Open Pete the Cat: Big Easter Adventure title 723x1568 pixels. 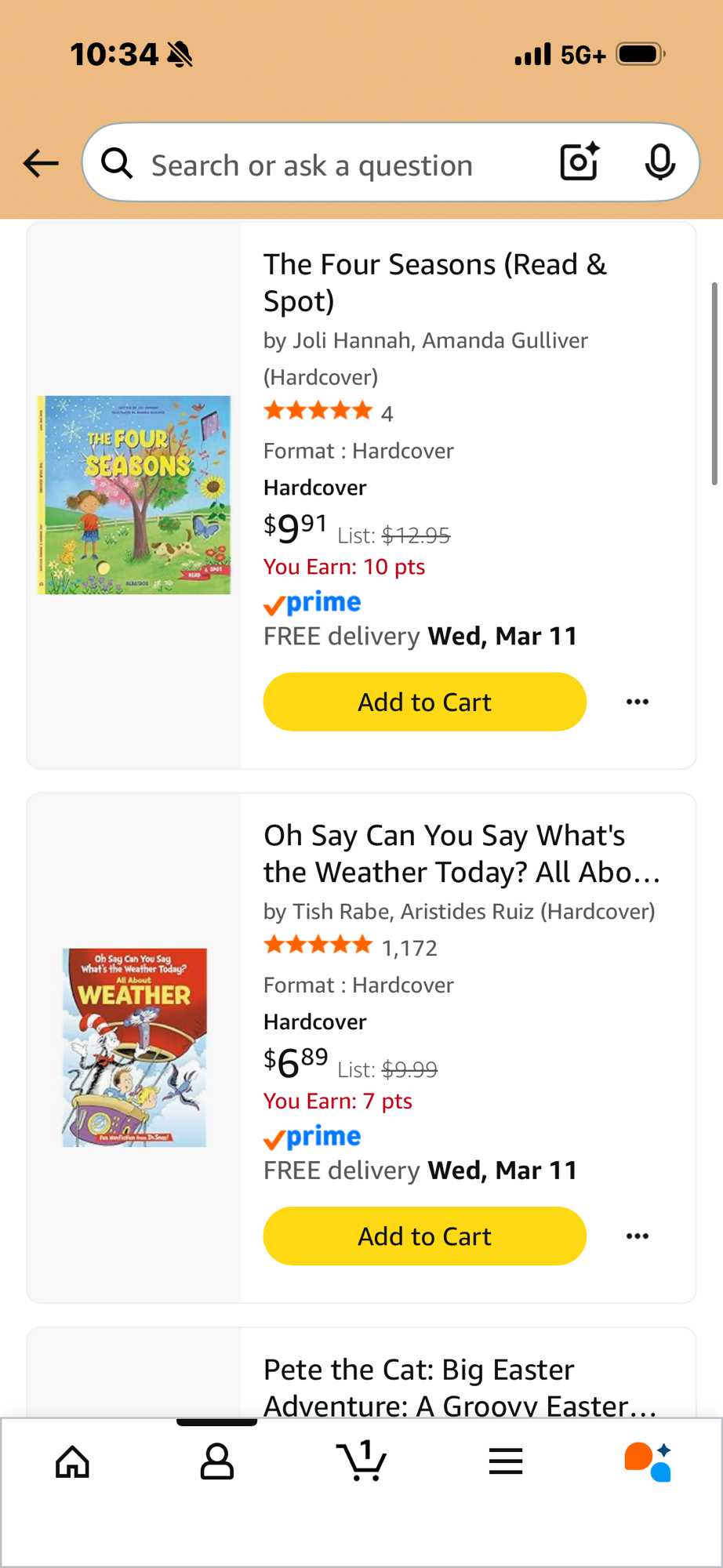coord(460,1388)
